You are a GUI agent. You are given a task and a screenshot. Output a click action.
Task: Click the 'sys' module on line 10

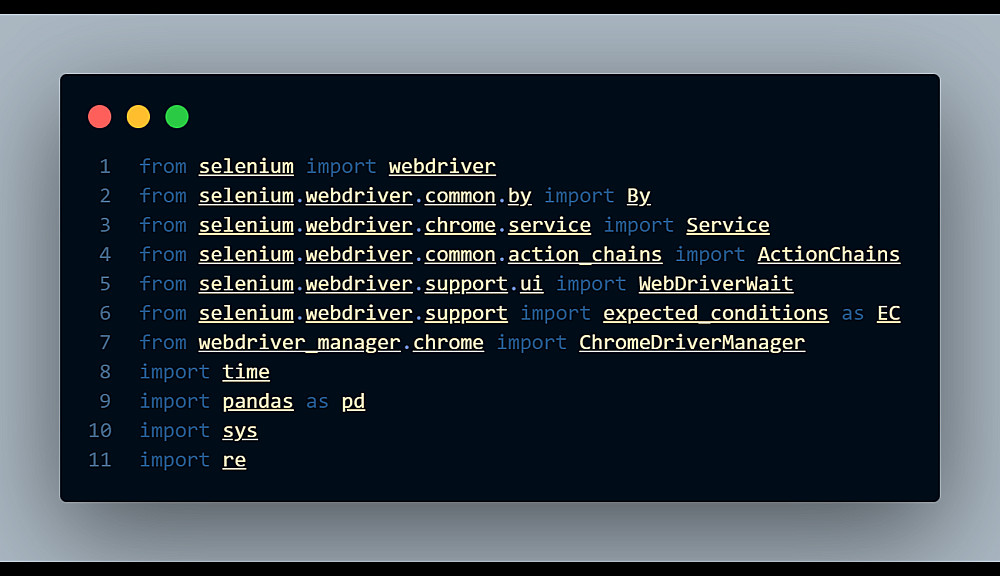coord(240,431)
